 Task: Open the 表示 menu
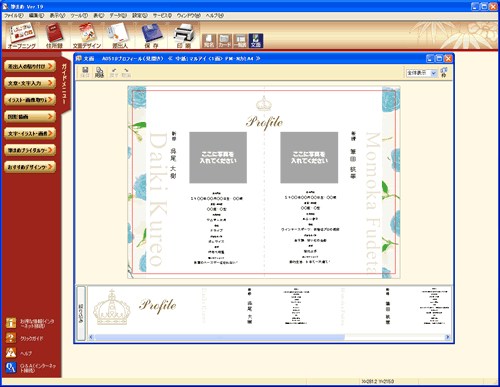pos(57,15)
